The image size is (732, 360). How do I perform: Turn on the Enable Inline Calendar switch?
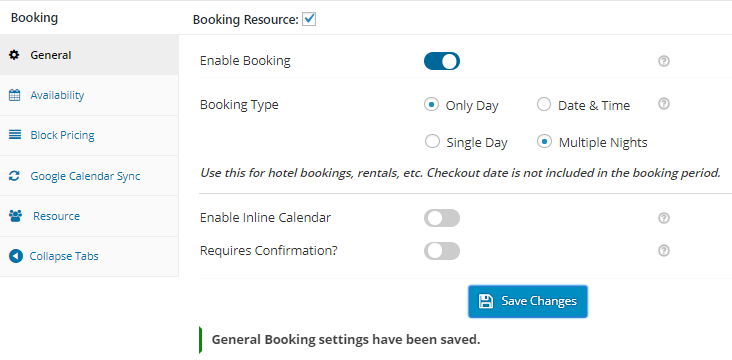[x=442, y=218]
